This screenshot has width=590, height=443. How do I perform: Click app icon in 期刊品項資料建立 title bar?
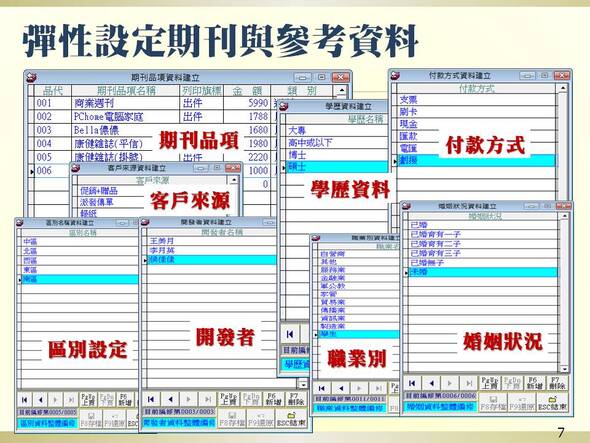point(32,78)
